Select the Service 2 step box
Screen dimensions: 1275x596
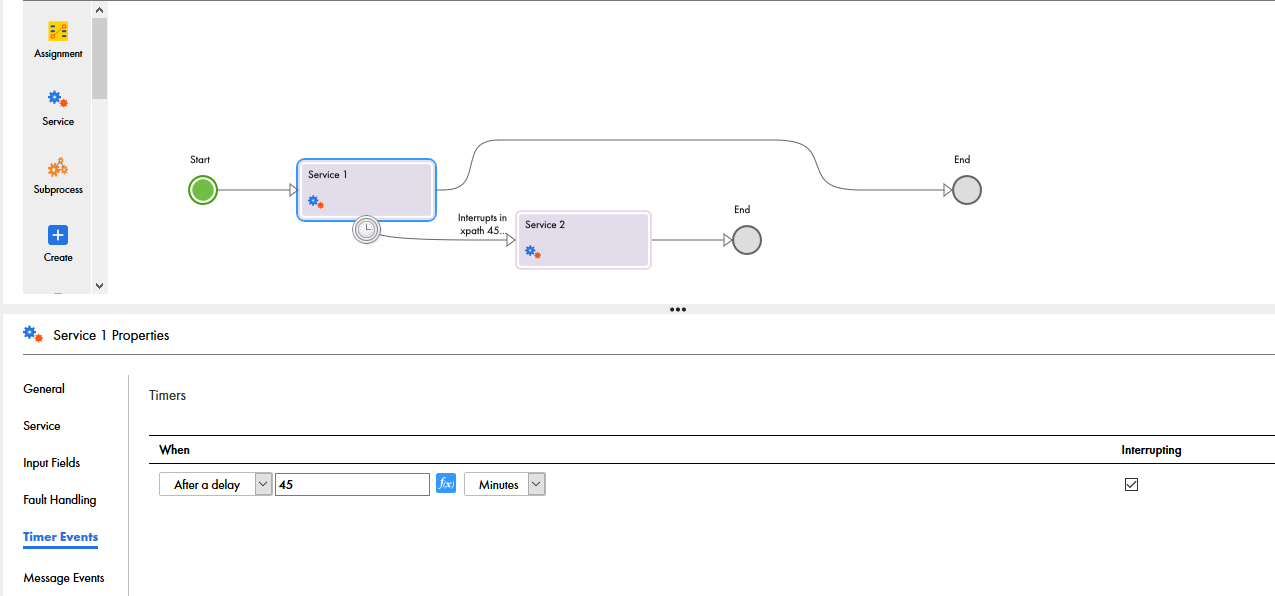tap(584, 240)
